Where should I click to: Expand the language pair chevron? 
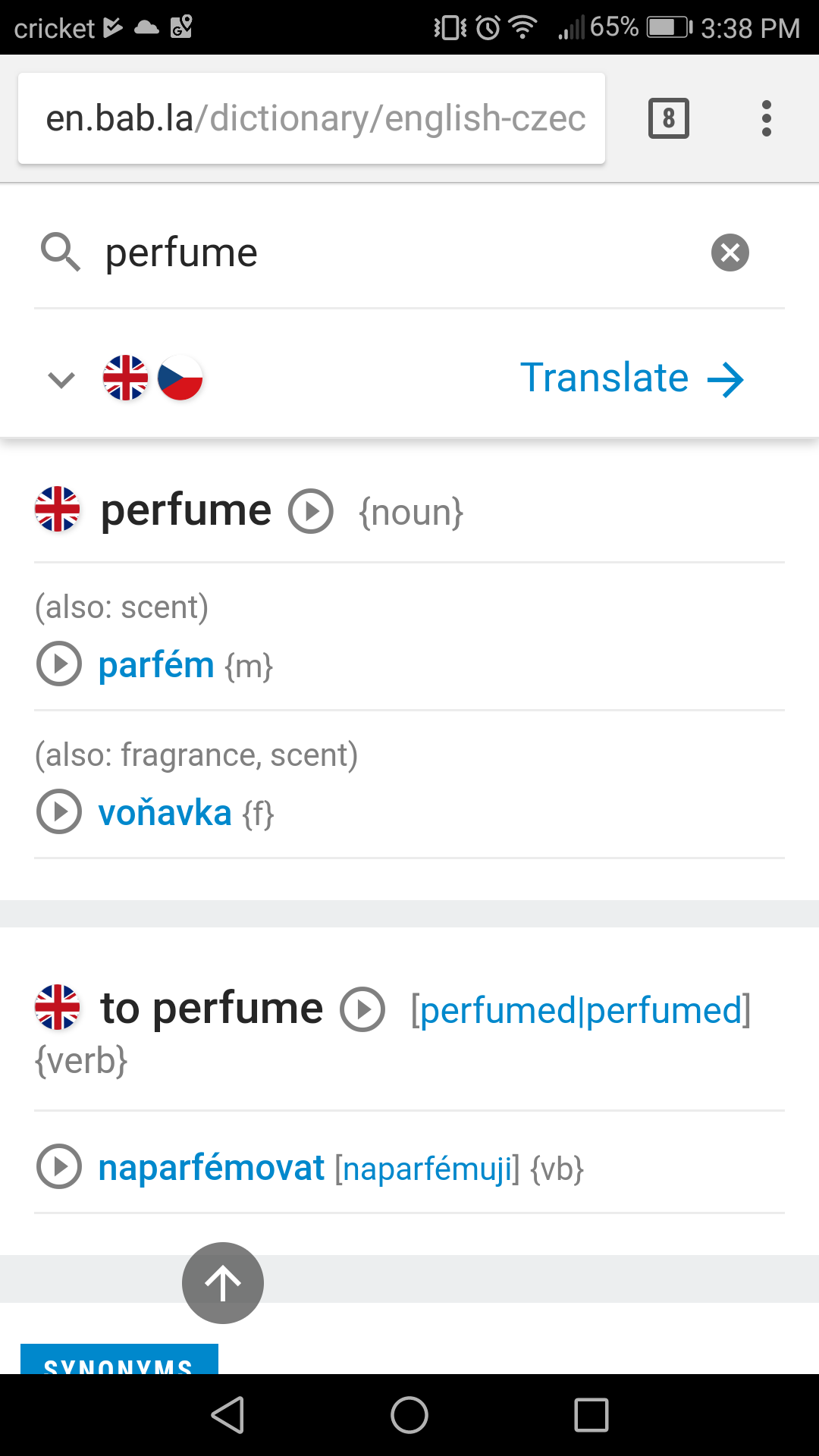coord(61,378)
